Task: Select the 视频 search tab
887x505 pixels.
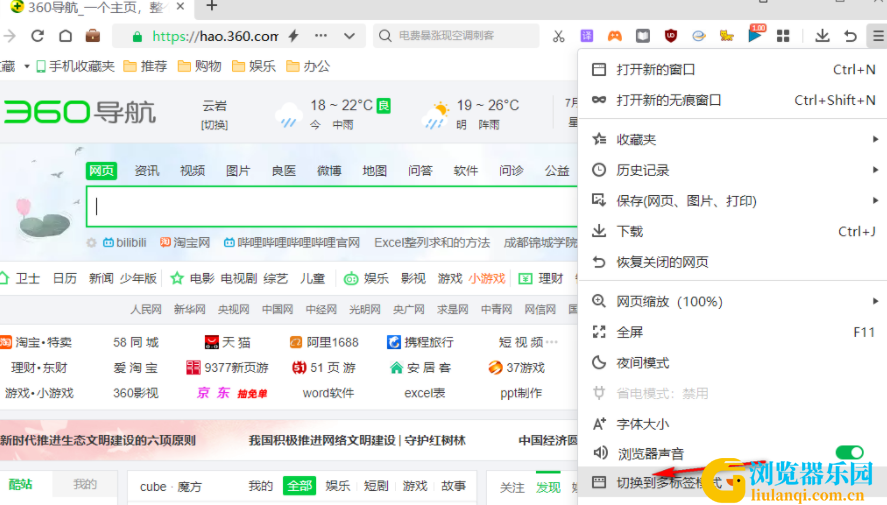Action: [192, 171]
